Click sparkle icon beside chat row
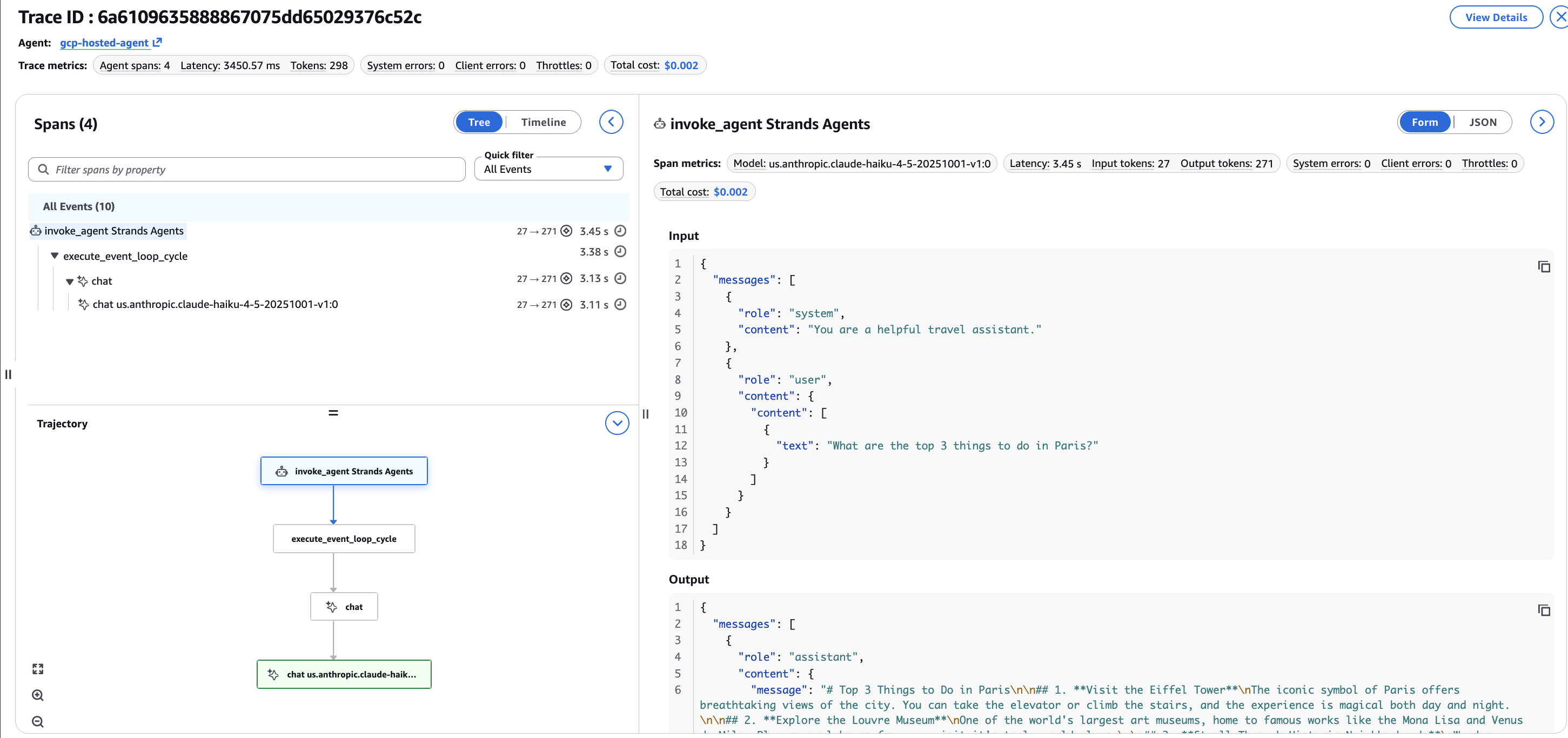The width and height of the screenshot is (1568, 738). pos(83,280)
